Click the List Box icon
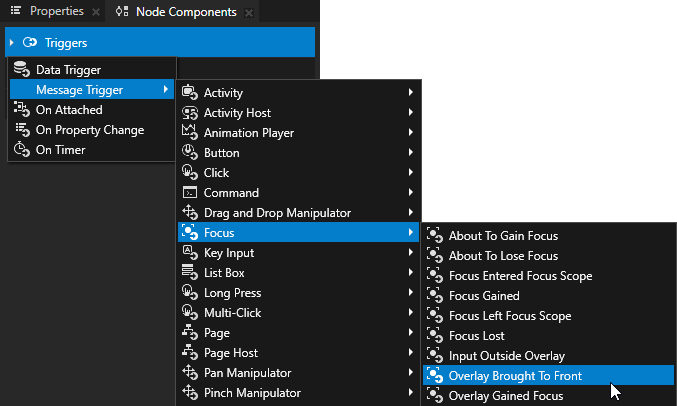The image size is (677, 406). coord(189,273)
